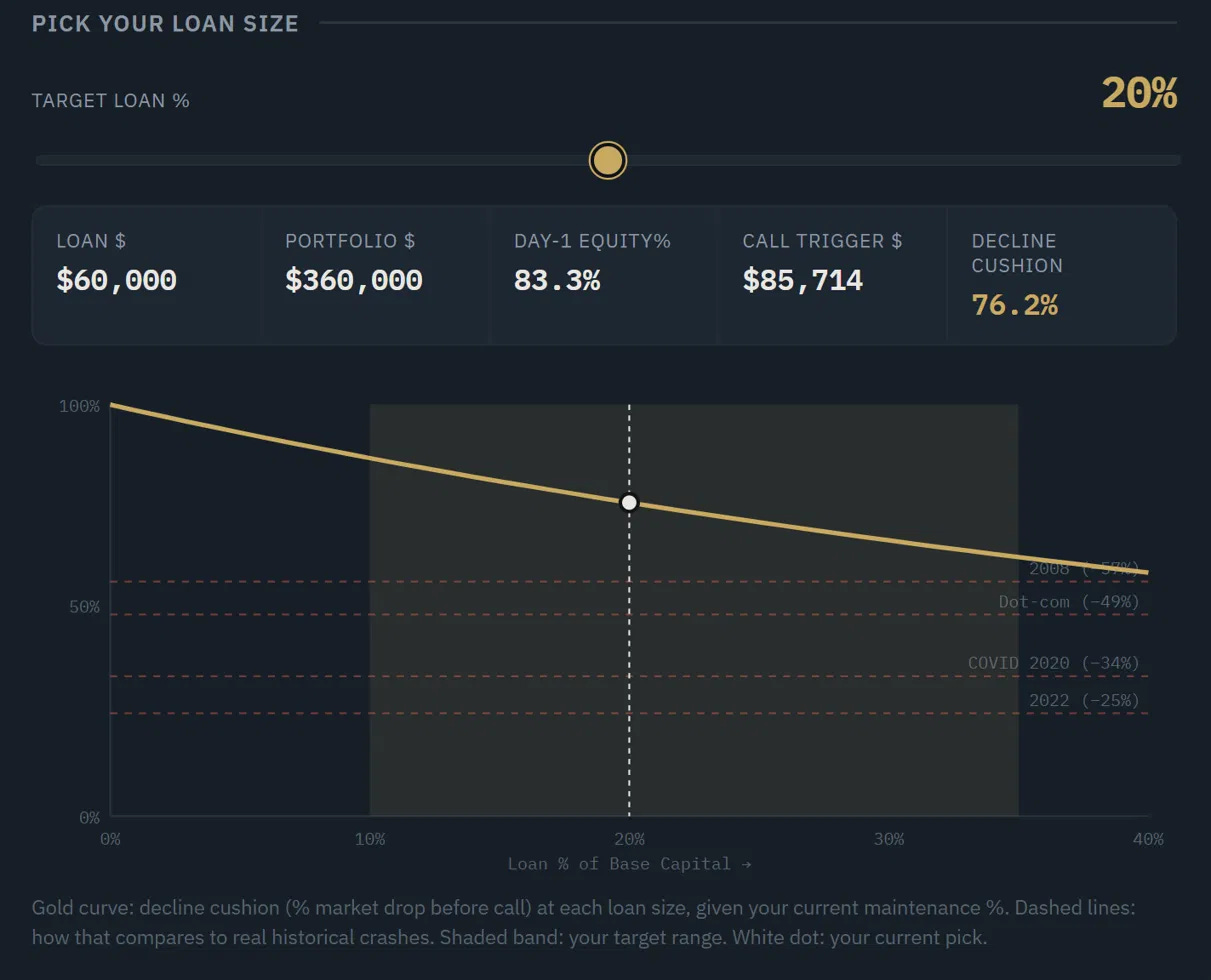This screenshot has width=1211, height=980.
Task: Click the COVID 2020 (-34%) label
Action: click(x=1054, y=663)
